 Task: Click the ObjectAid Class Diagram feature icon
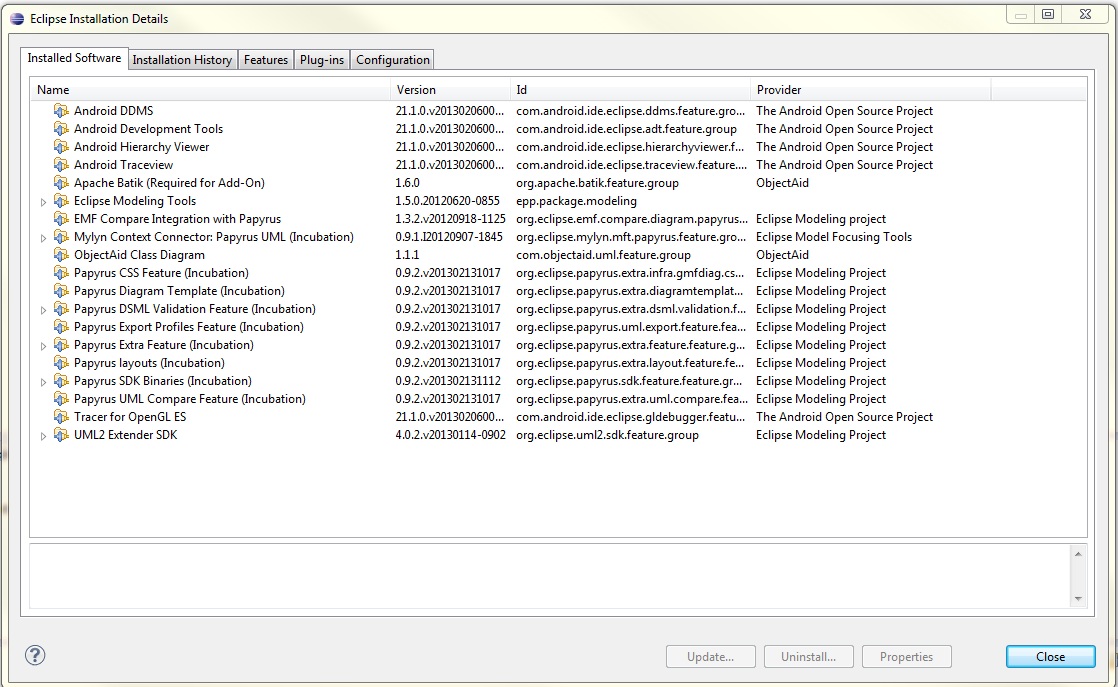coord(61,254)
